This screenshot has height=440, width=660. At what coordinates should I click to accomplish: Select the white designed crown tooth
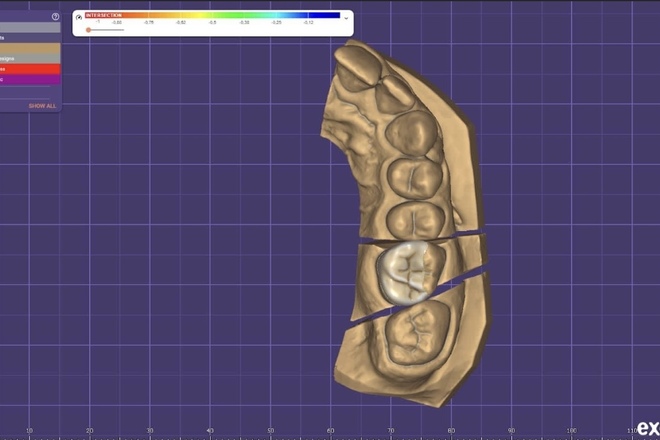[405, 273]
